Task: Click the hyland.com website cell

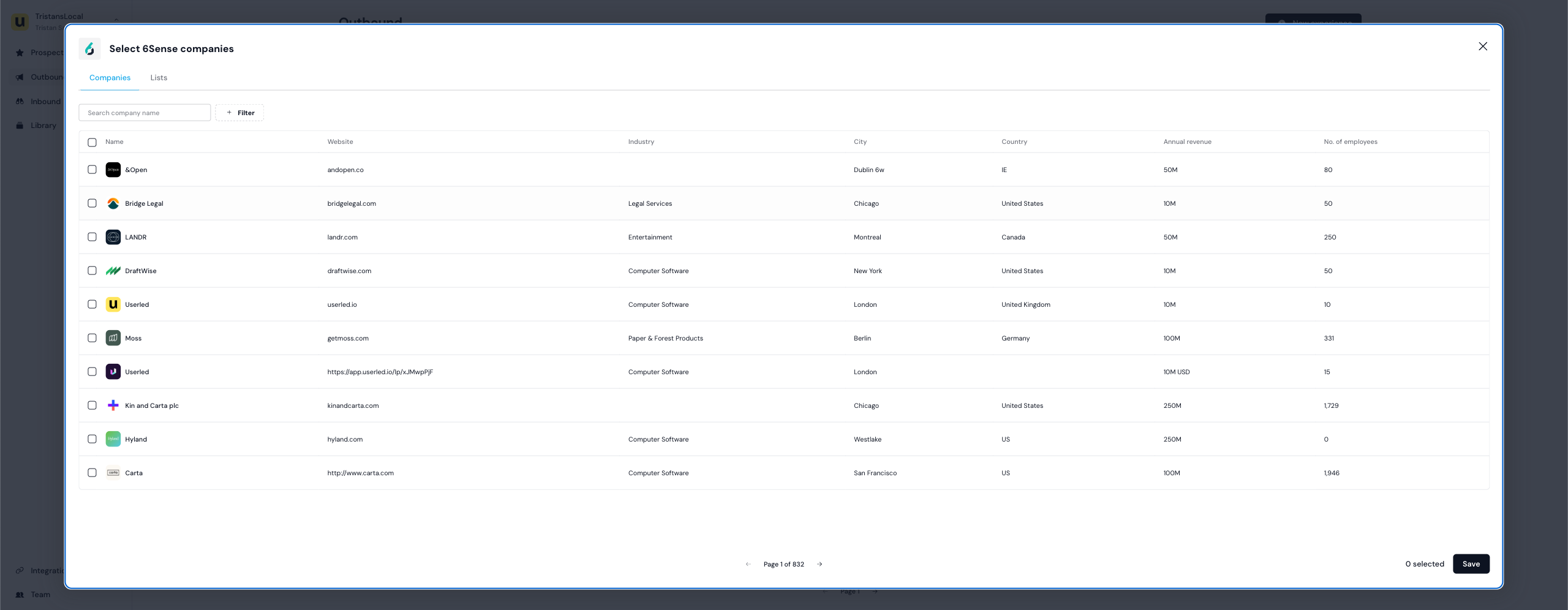Action: 345,440
